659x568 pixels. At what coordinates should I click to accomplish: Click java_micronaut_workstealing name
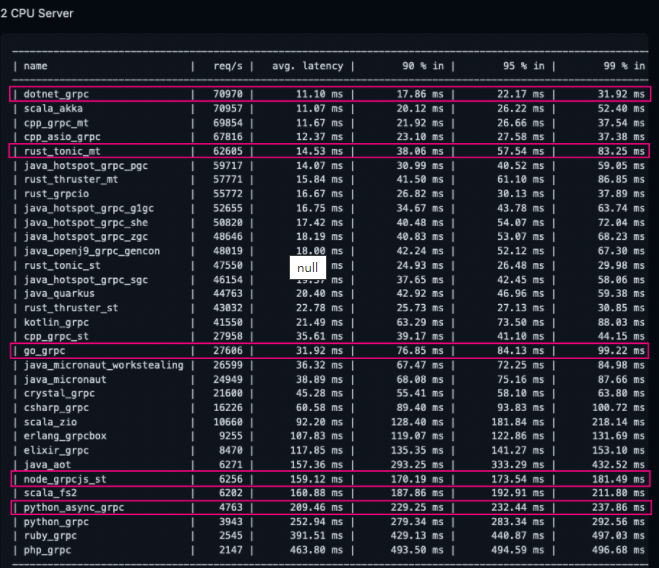coord(103,365)
